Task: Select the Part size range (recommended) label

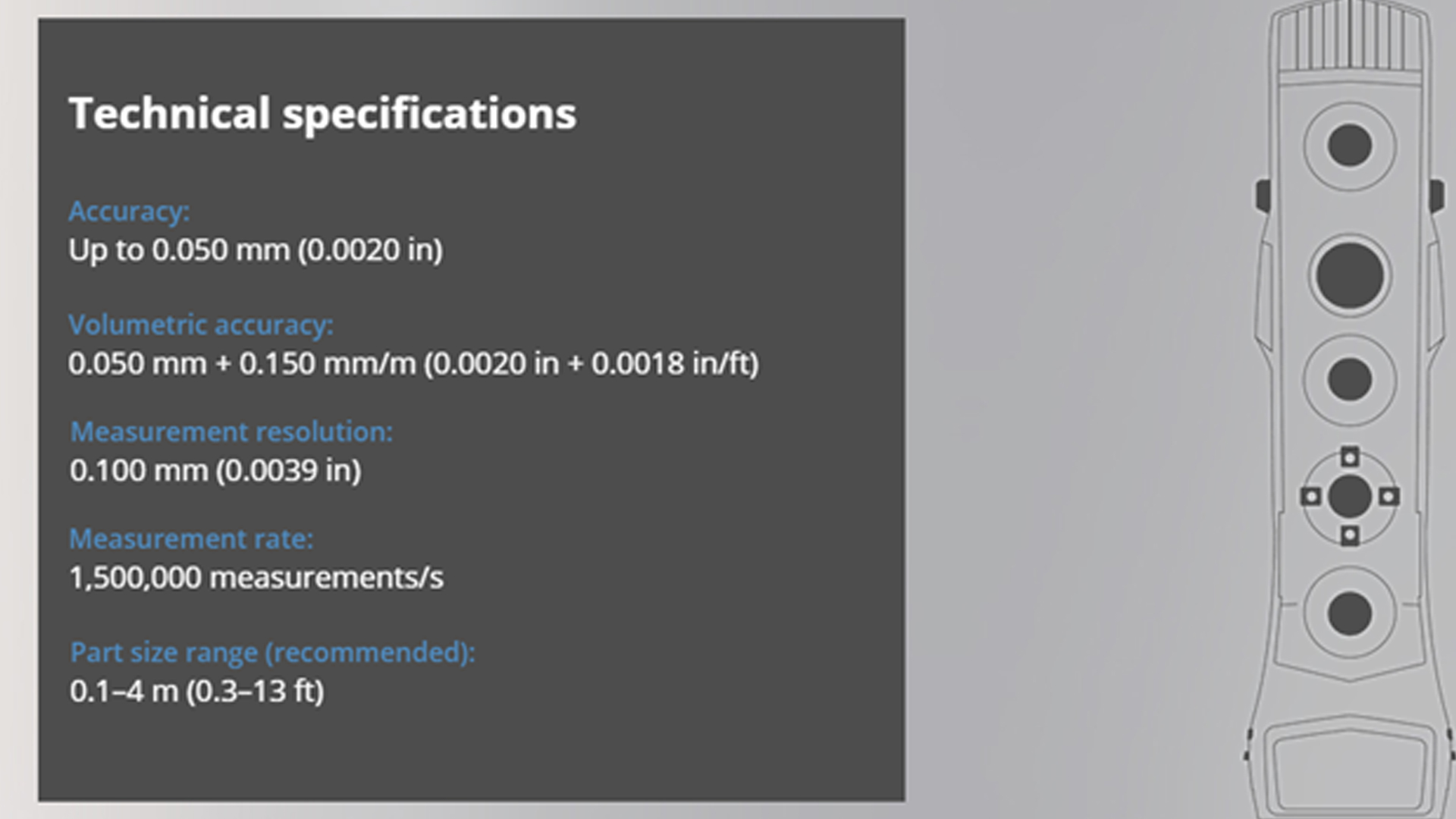Action: [x=272, y=653]
